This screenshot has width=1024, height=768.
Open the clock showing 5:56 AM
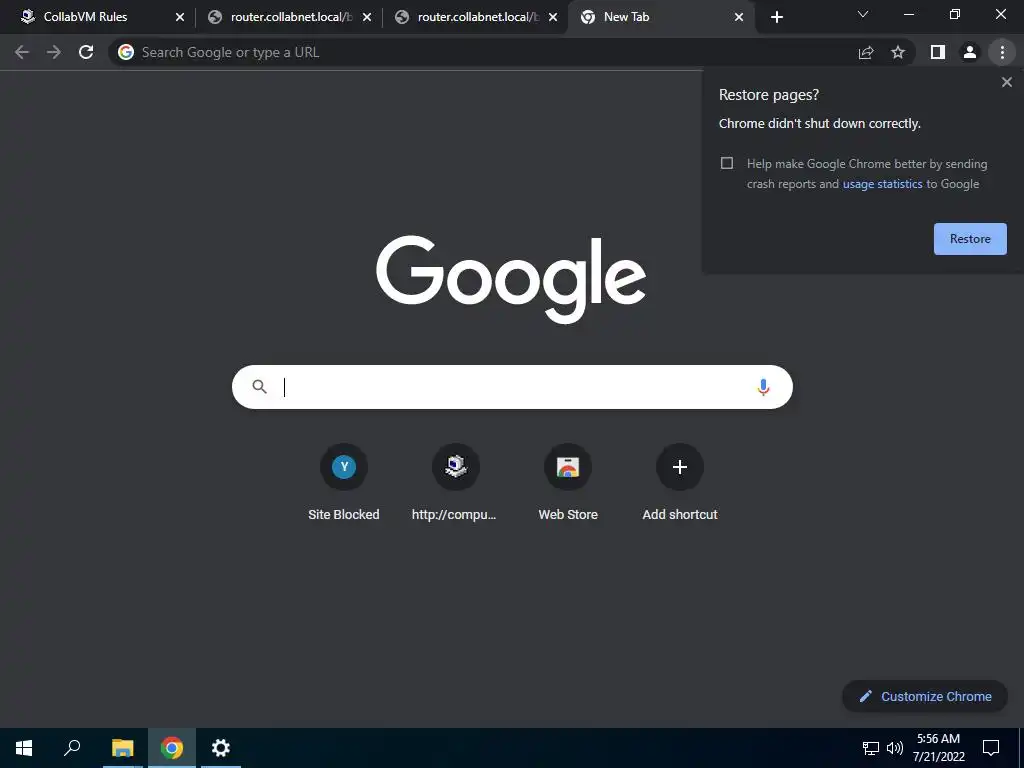[x=938, y=748]
